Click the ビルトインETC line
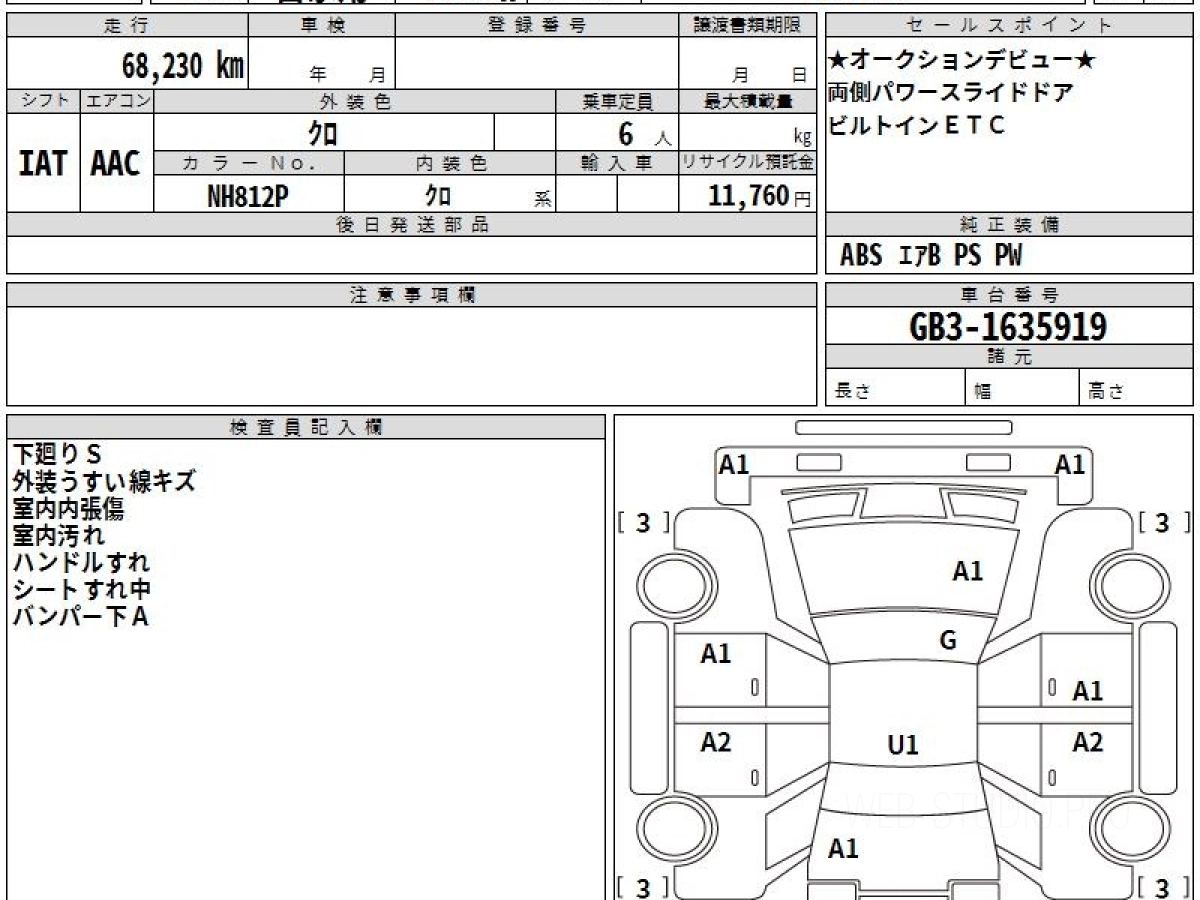Screen dimensions: 1200x900 pyautogui.click(x=916, y=125)
